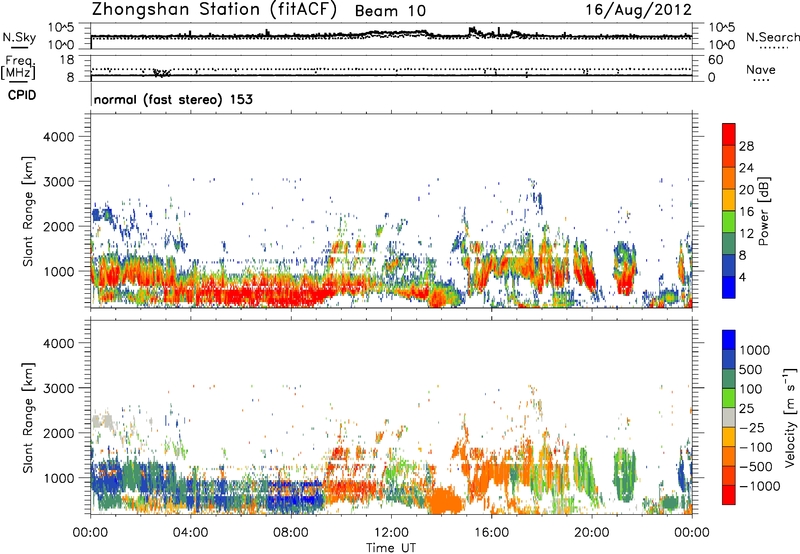Click the '-1000' tick on the Velocity colorbar
Viewport: 800px width, 554px height.
point(759,486)
